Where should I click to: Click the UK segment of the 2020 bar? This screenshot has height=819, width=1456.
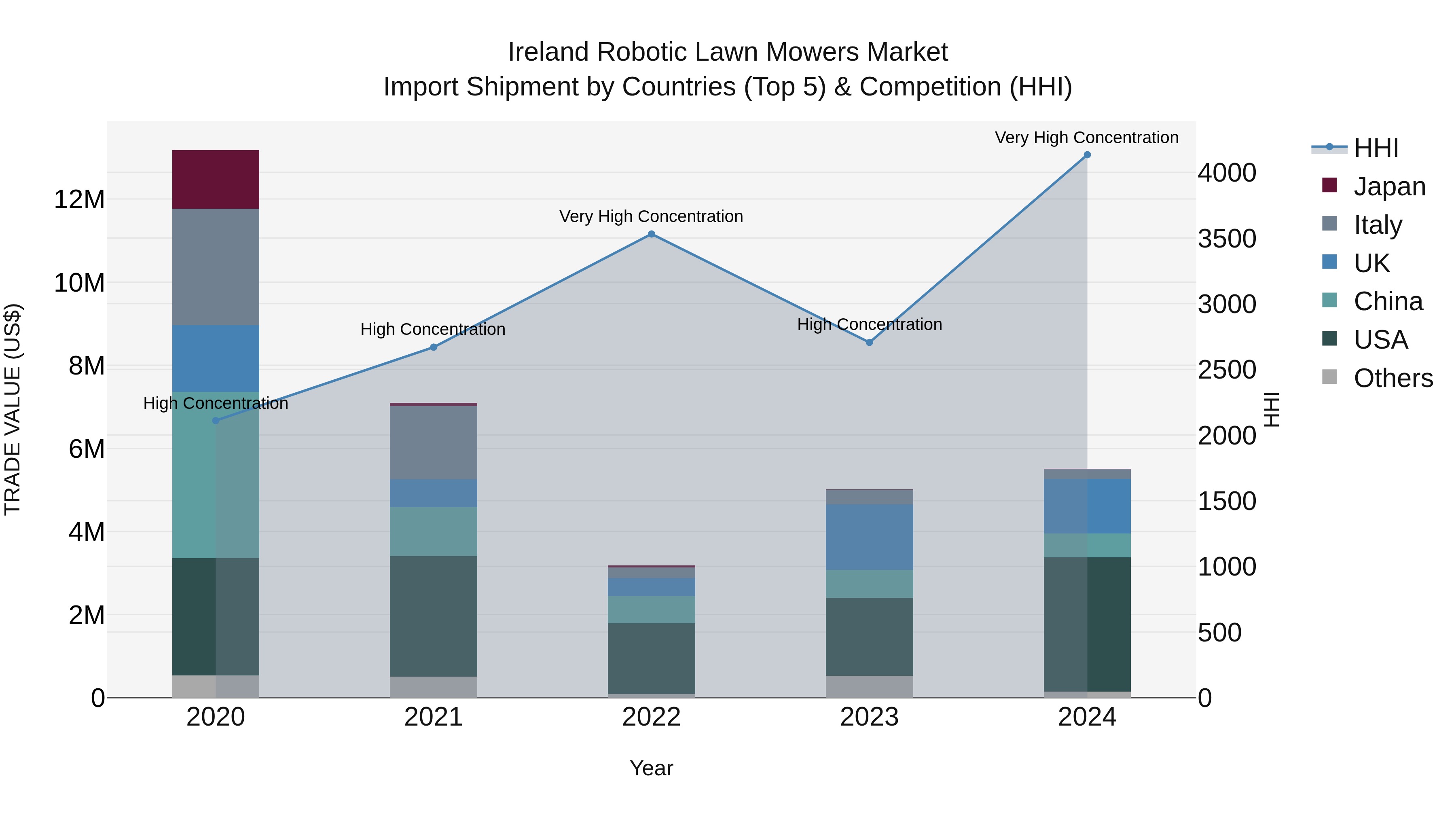click(215, 359)
